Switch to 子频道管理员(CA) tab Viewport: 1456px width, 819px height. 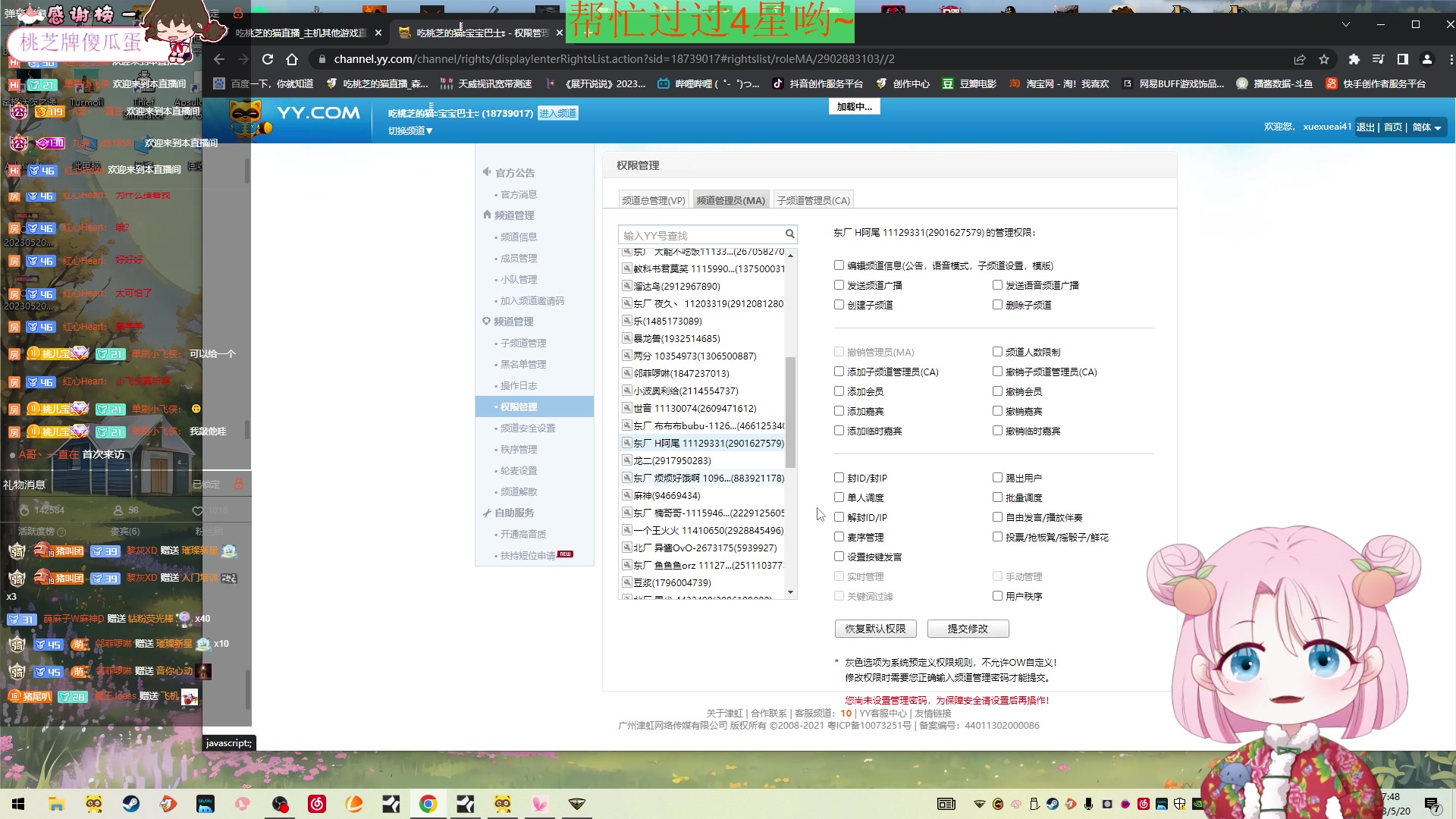tap(813, 200)
